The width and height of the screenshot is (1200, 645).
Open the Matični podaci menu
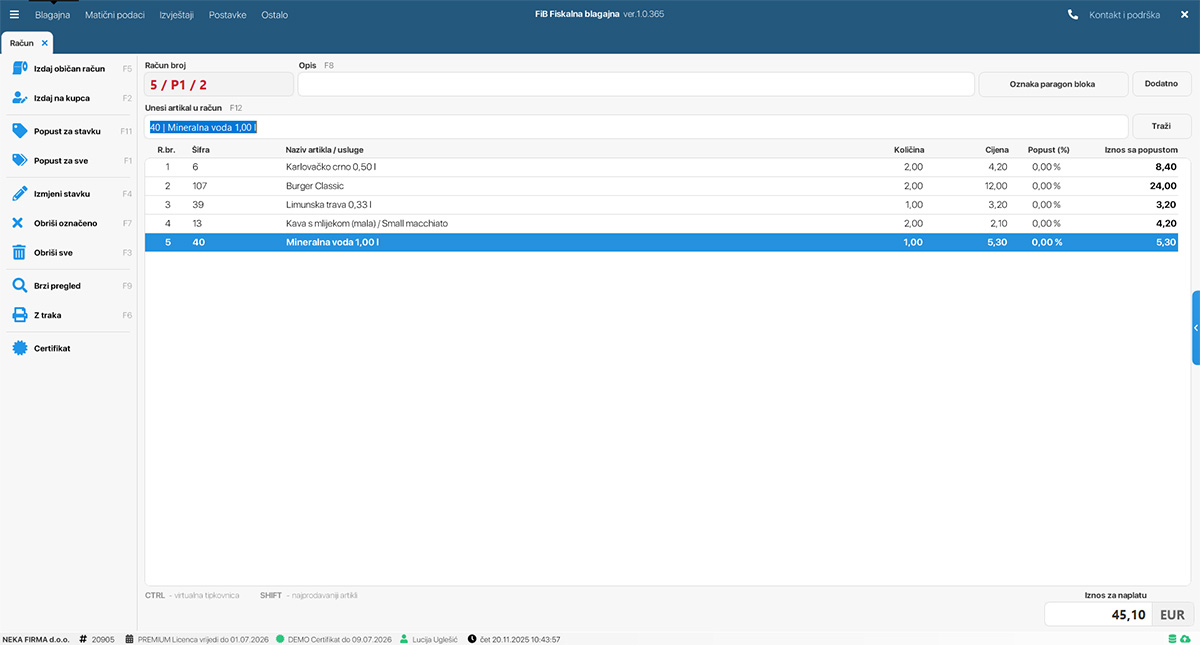tap(114, 15)
